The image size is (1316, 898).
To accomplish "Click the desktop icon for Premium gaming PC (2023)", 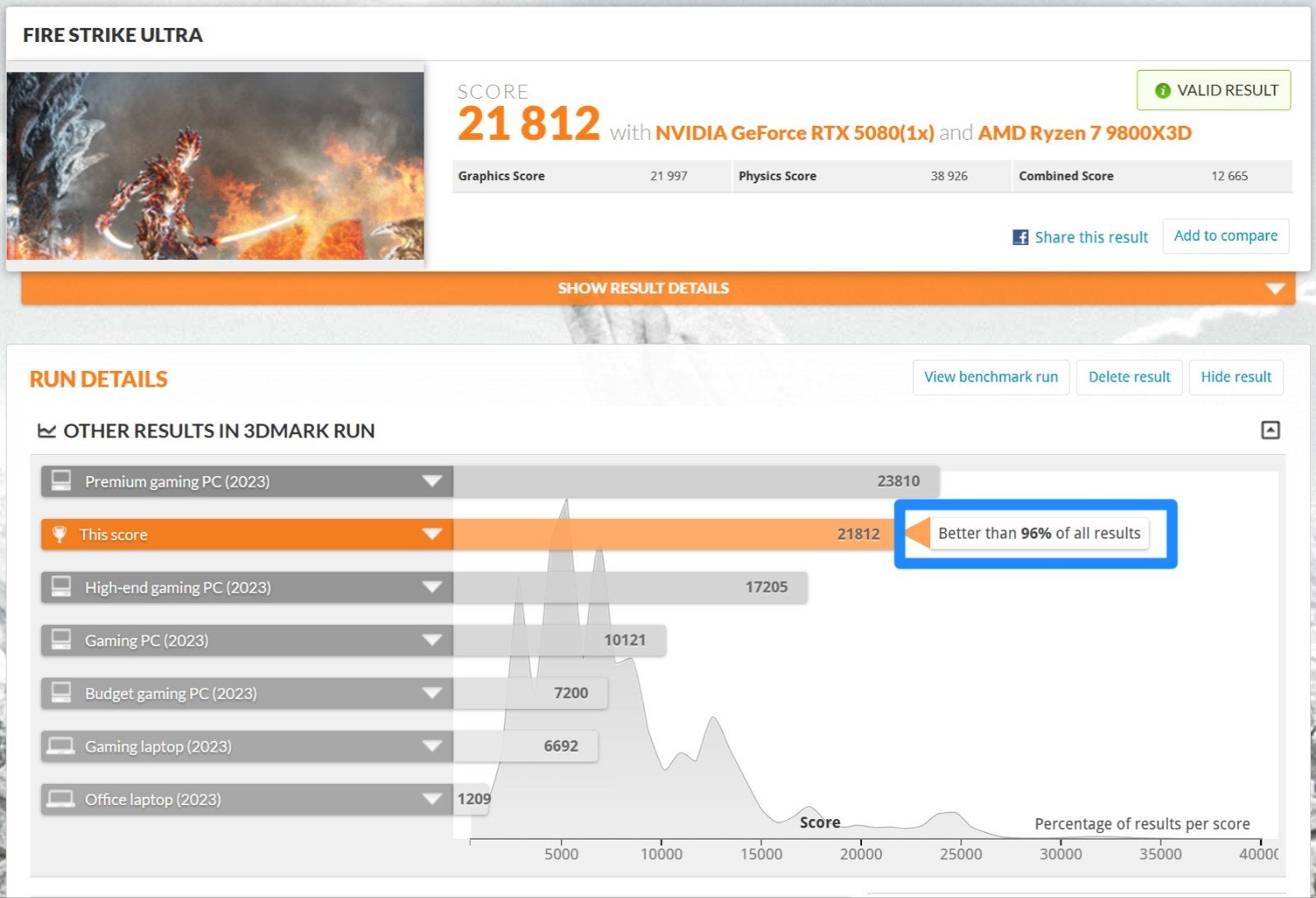I will coord(61,480).
